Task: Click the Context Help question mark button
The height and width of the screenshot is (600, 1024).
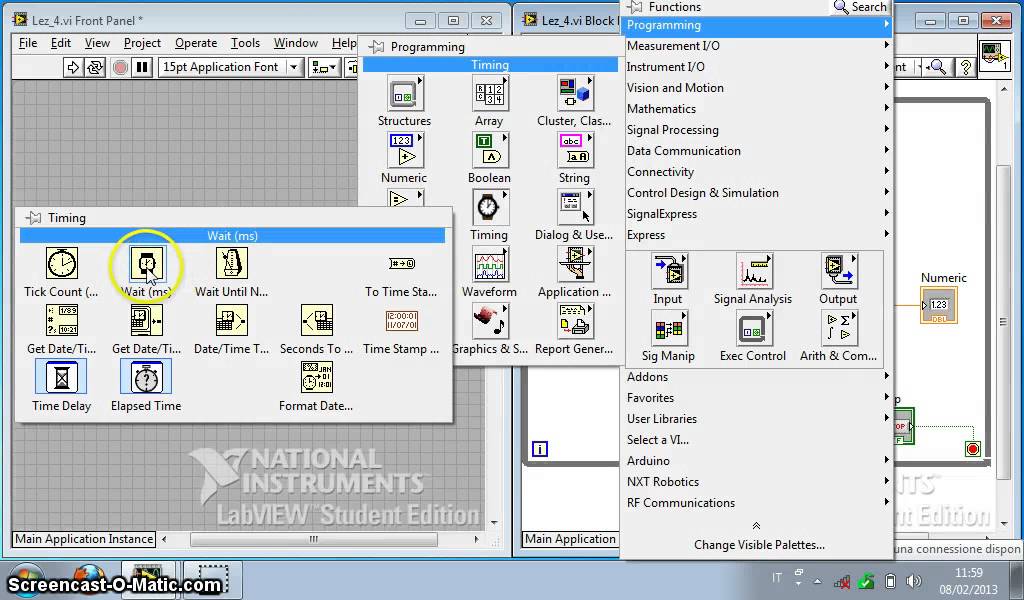Action: tap(965, 67)
